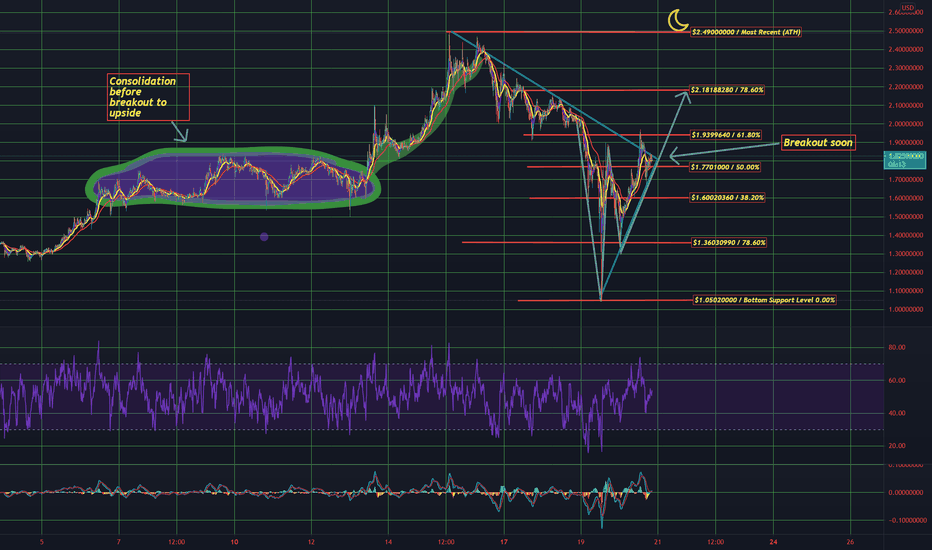Image resolution: width=932 pixels, height=550 pixels.
Task: Click 20.00 on the RSI scale
Action: pos(897,446)
